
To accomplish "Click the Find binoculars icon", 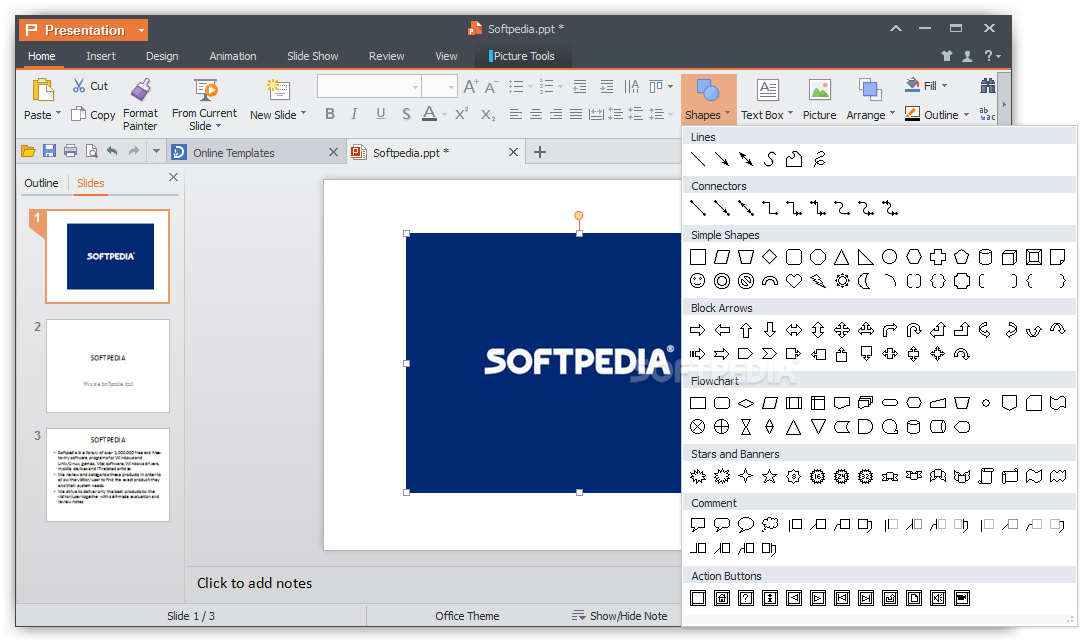I will [988, 86].
